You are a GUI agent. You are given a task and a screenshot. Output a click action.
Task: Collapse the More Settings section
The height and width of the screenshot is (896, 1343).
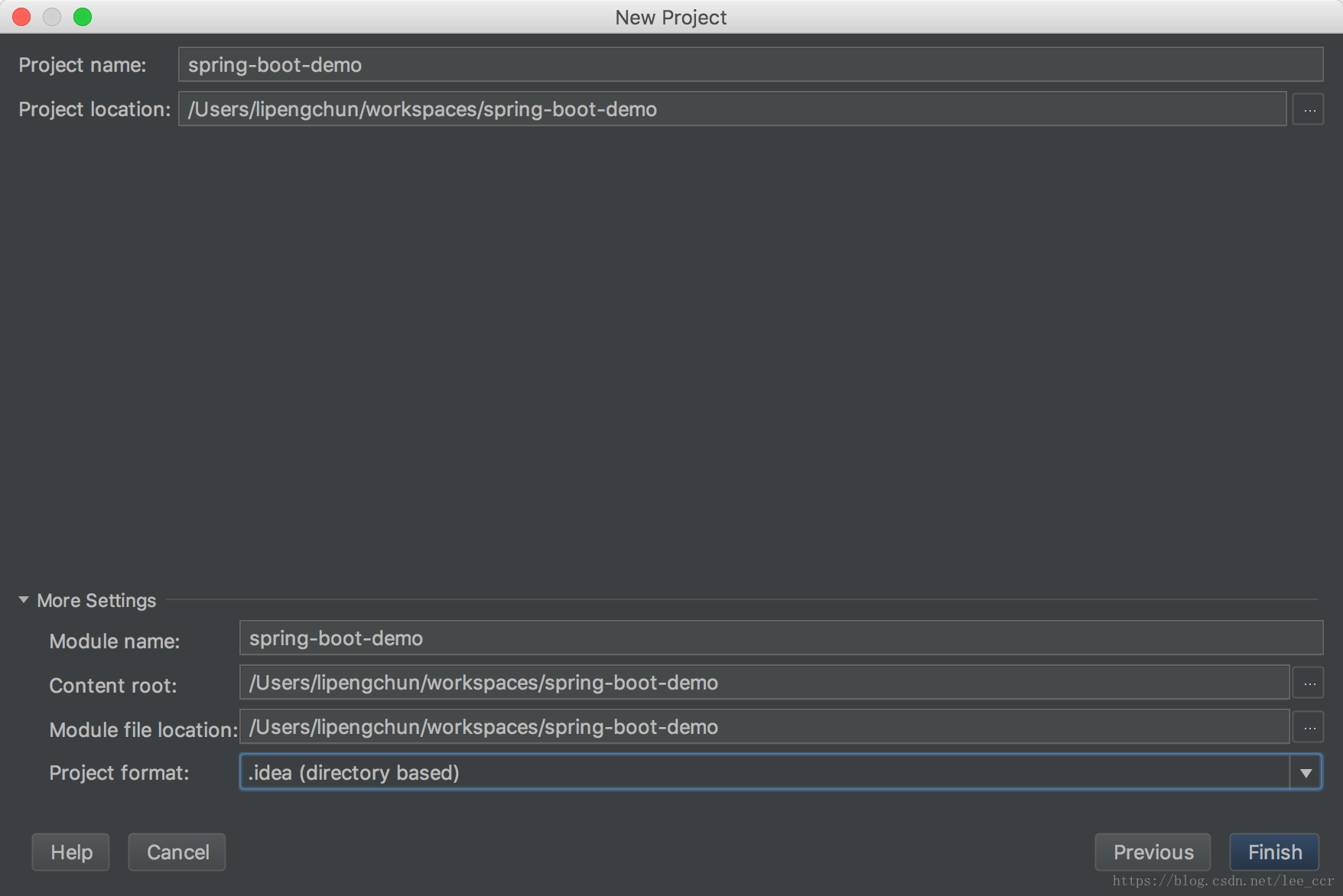24,600
